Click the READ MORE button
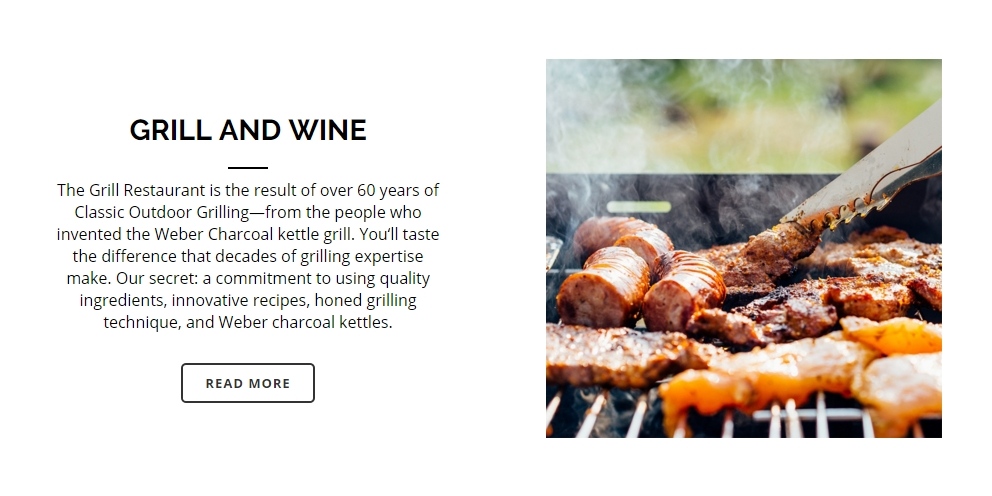Viewport: 992px width, 496px height. [248, 383]
